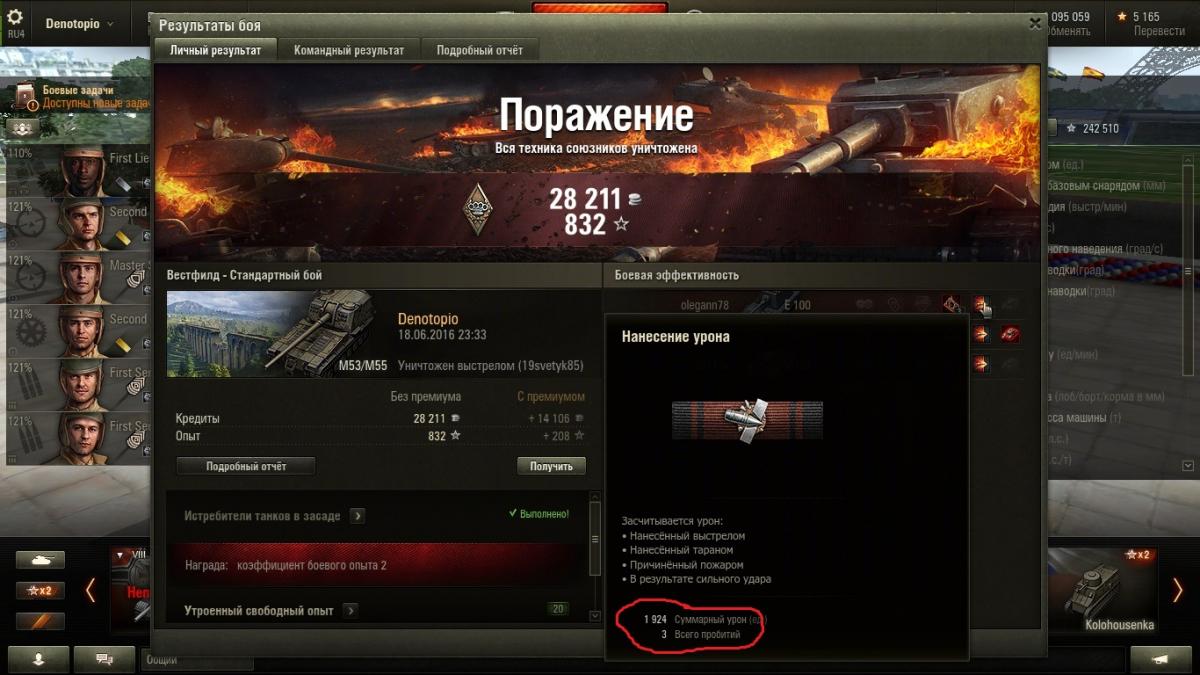Expand the Истребители танков в засаде mission
This screenshot has height=675, width=1200.
[357, 516]
